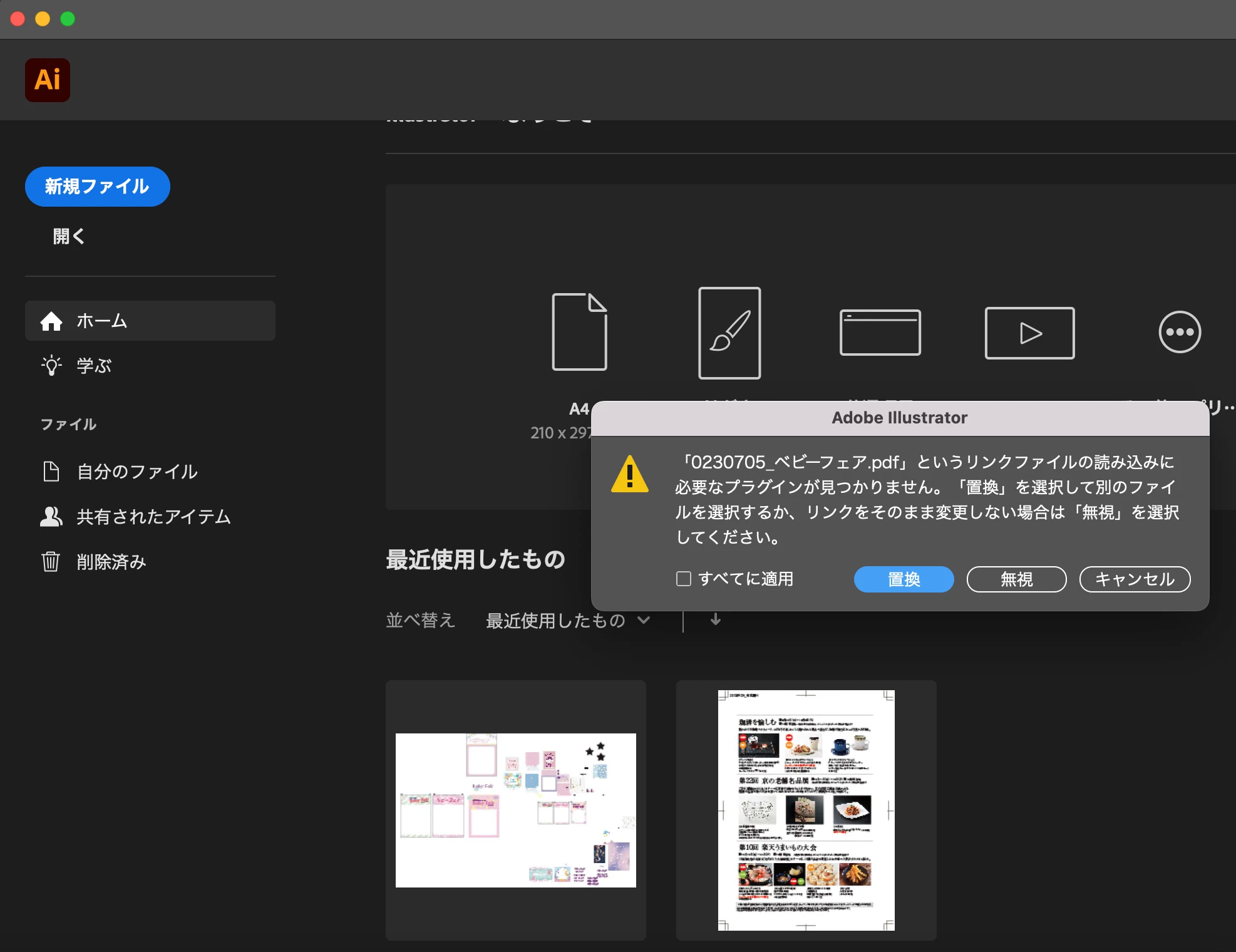The width and height of the screenshot is (1236, 952).
Task: Open the food catalog page thumbnail
Action: point(806,810)
